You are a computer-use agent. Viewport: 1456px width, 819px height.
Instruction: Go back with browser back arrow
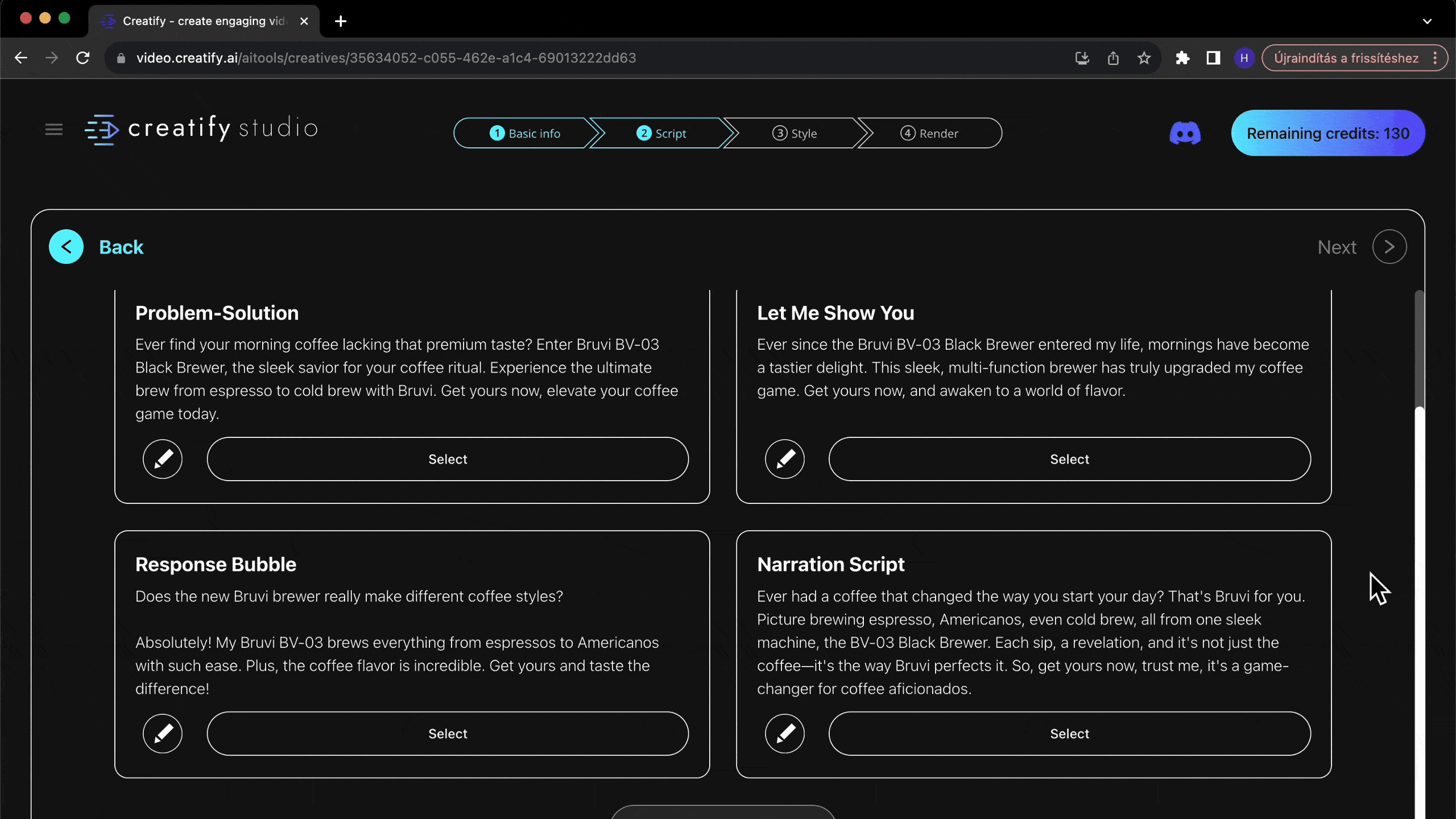click(21, 58)
